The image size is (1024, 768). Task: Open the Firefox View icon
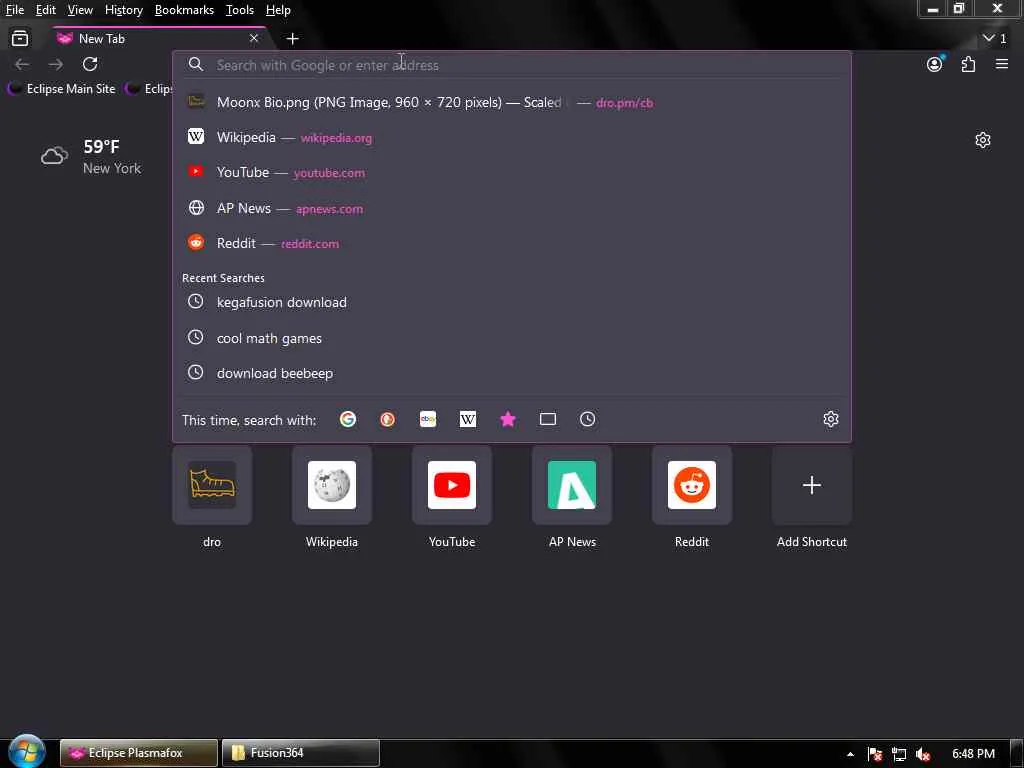click(20, 39)
